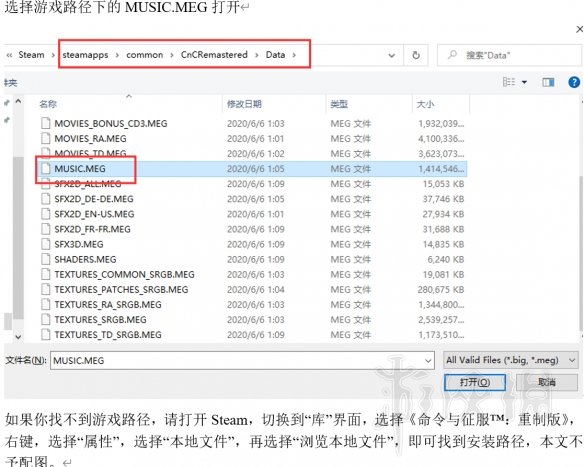Screen dimensions: 584x467
Task: Toggle the preview pane icon
Action: 548,82
